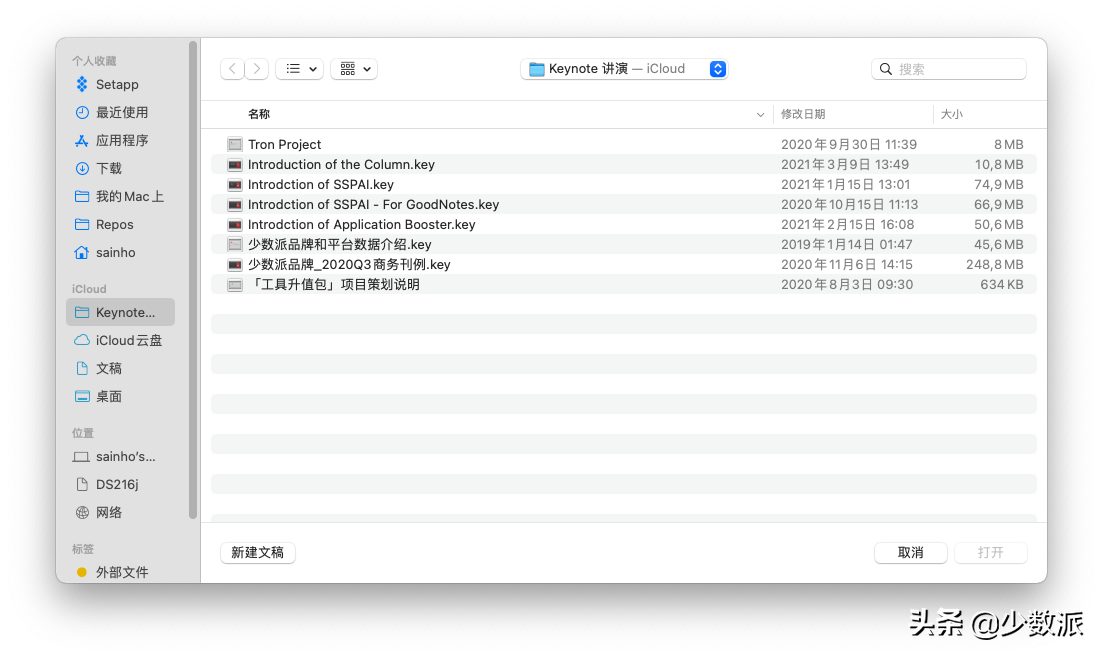Click the 取消 cancel button
This screenshot has height=657, width=1103.
click(910, 553)
